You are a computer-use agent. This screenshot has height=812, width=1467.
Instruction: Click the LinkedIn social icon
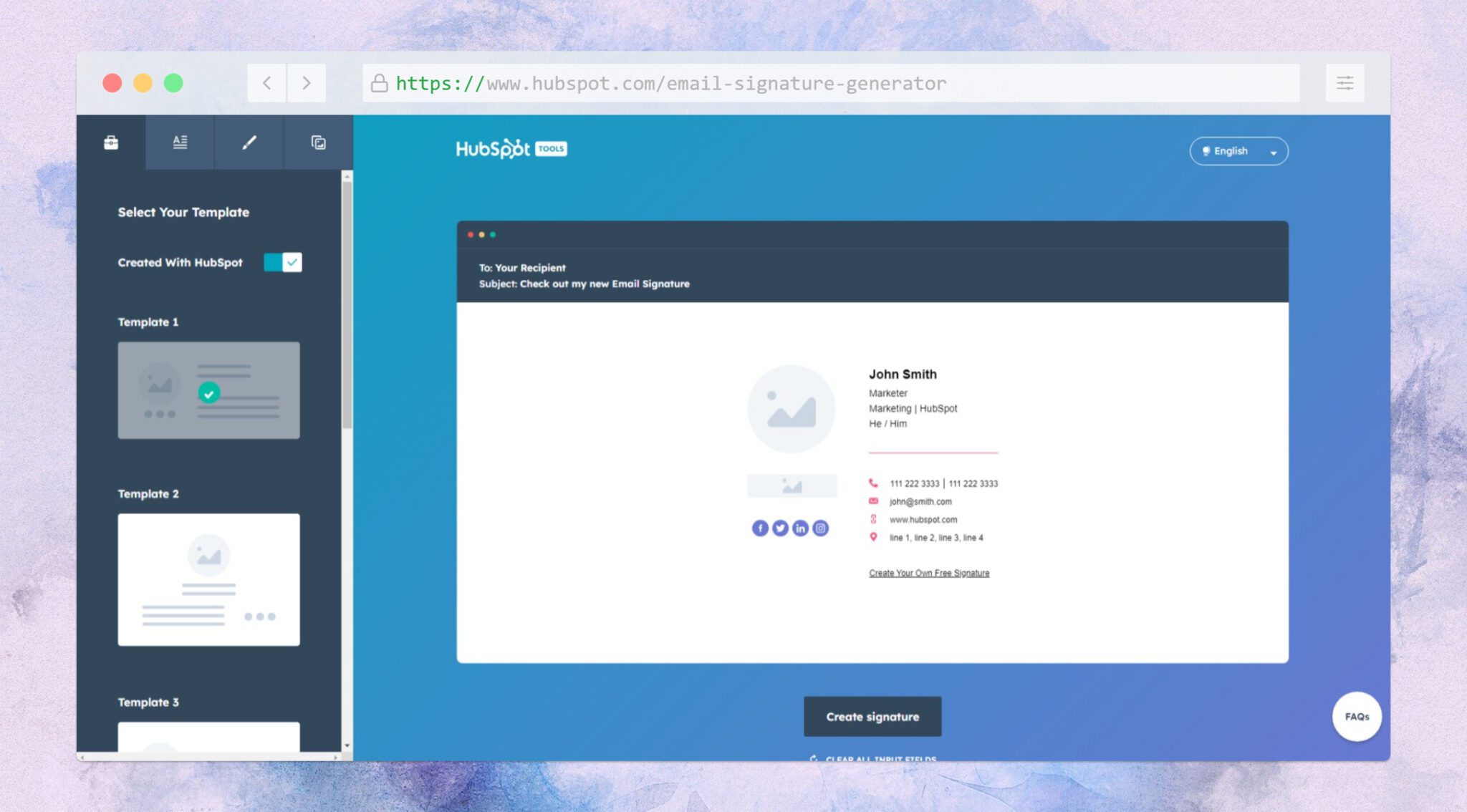pos(800,528)
